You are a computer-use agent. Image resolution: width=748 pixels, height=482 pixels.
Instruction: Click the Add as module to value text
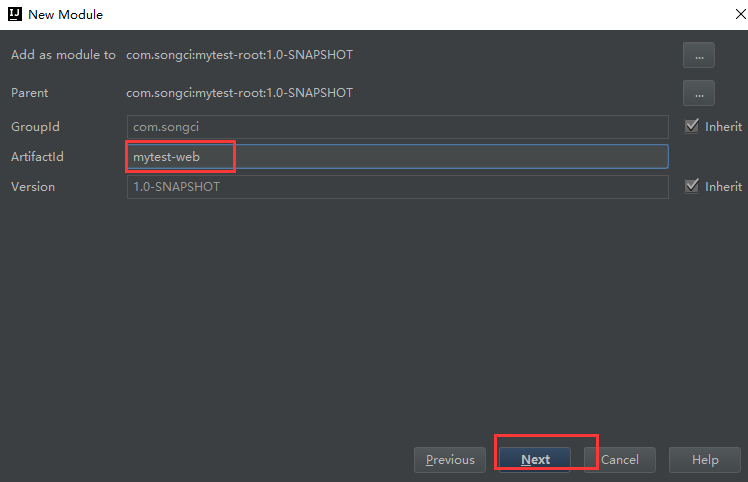pyautogui.click(x=239, y=55)
